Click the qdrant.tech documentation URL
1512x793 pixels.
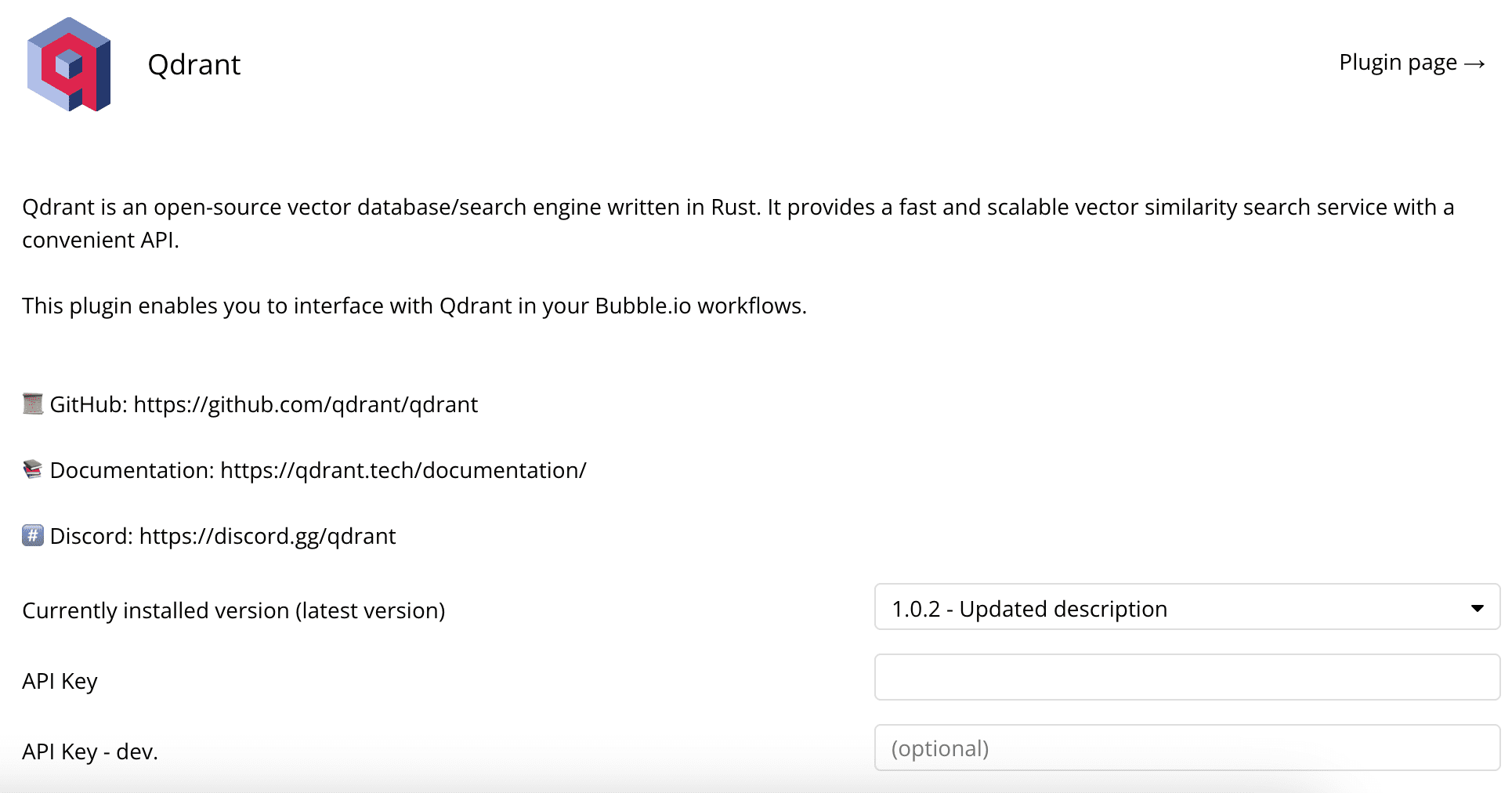click(403, 470)
